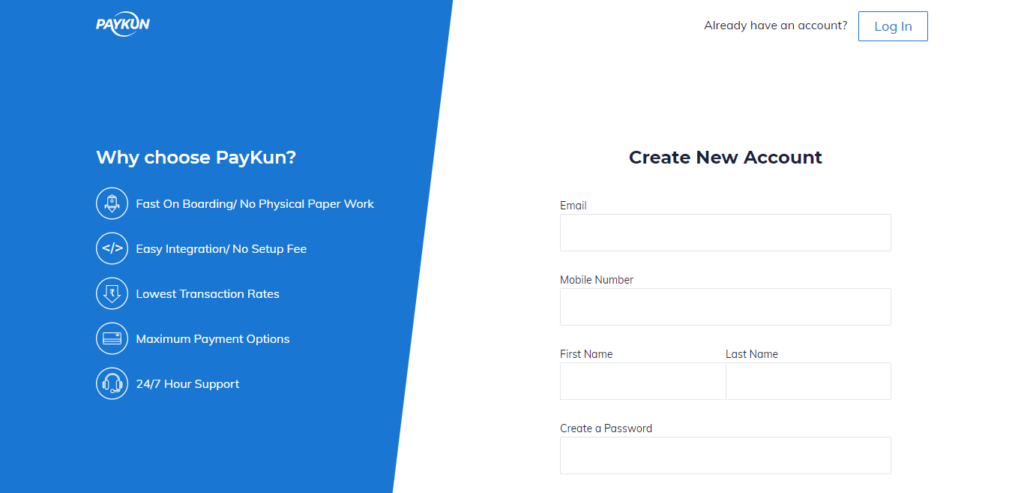Click the 'Mobile Number' field label

[597, 279]
